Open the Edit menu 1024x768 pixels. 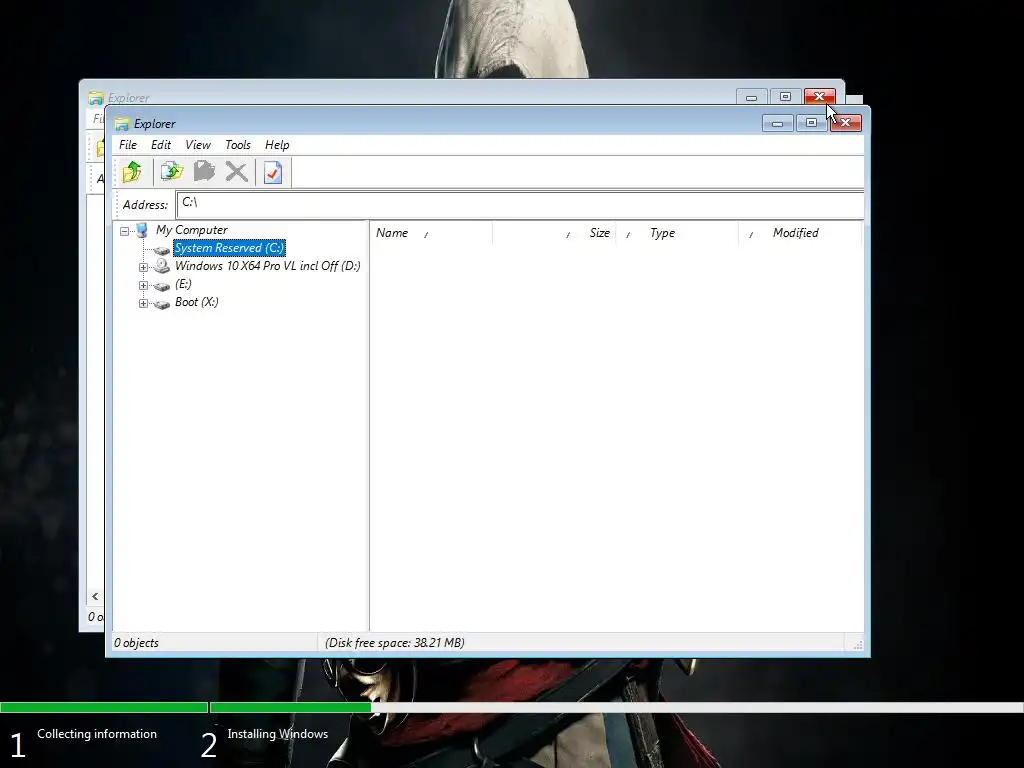pos(161,145)
